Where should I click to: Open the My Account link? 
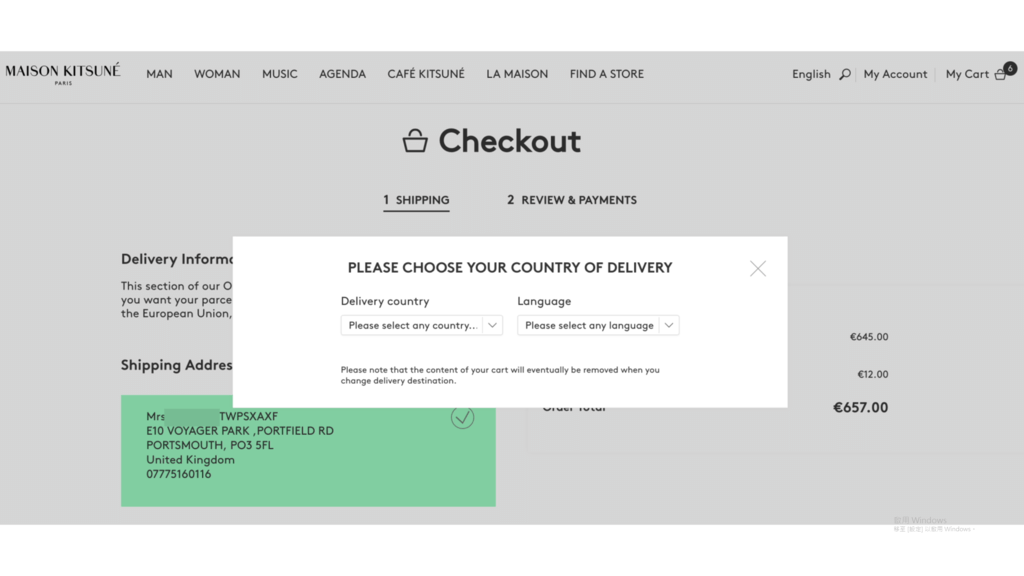pos(895,74)
